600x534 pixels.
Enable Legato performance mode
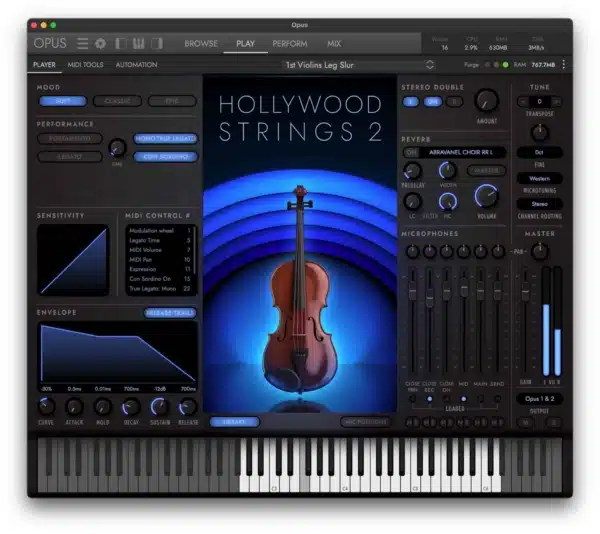70,156
